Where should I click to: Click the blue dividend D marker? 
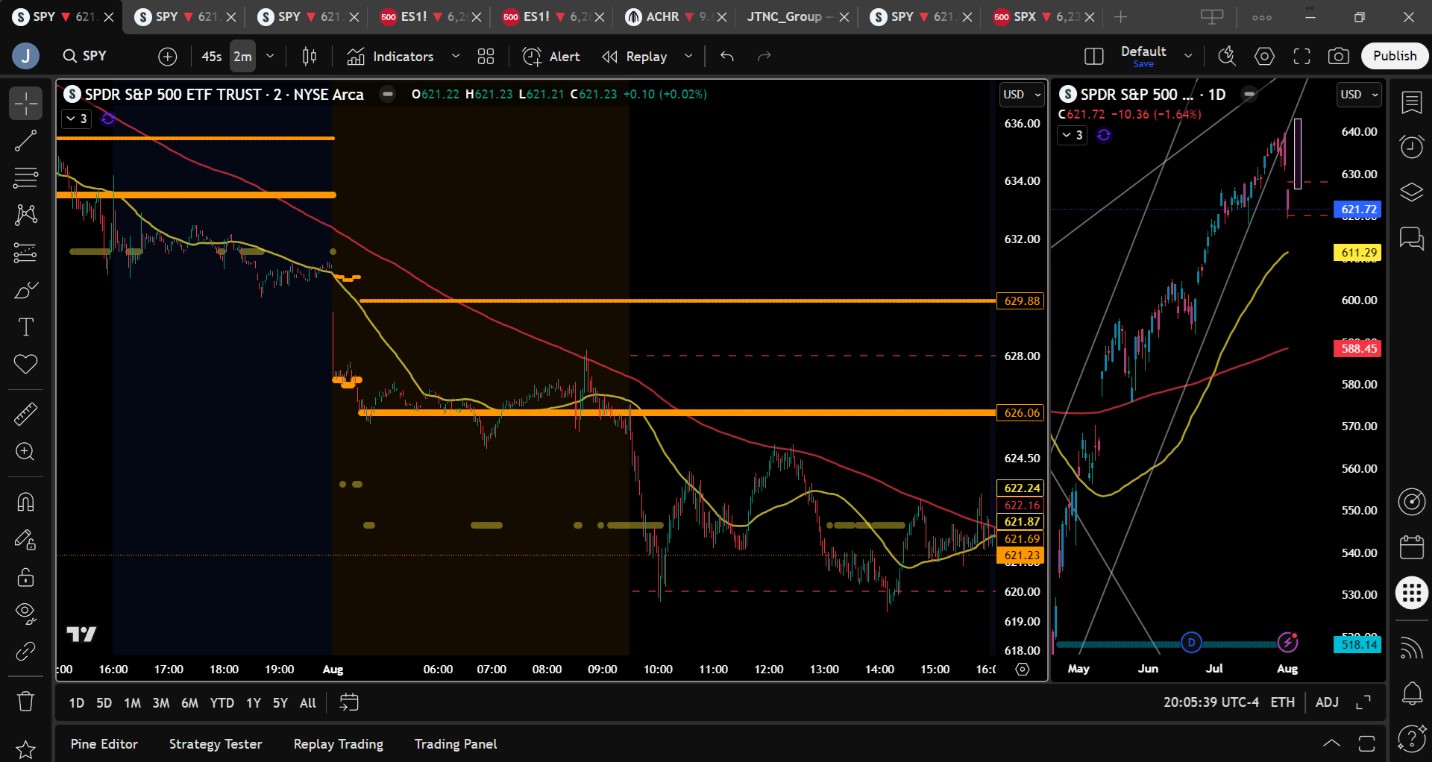coord(1191,641)
